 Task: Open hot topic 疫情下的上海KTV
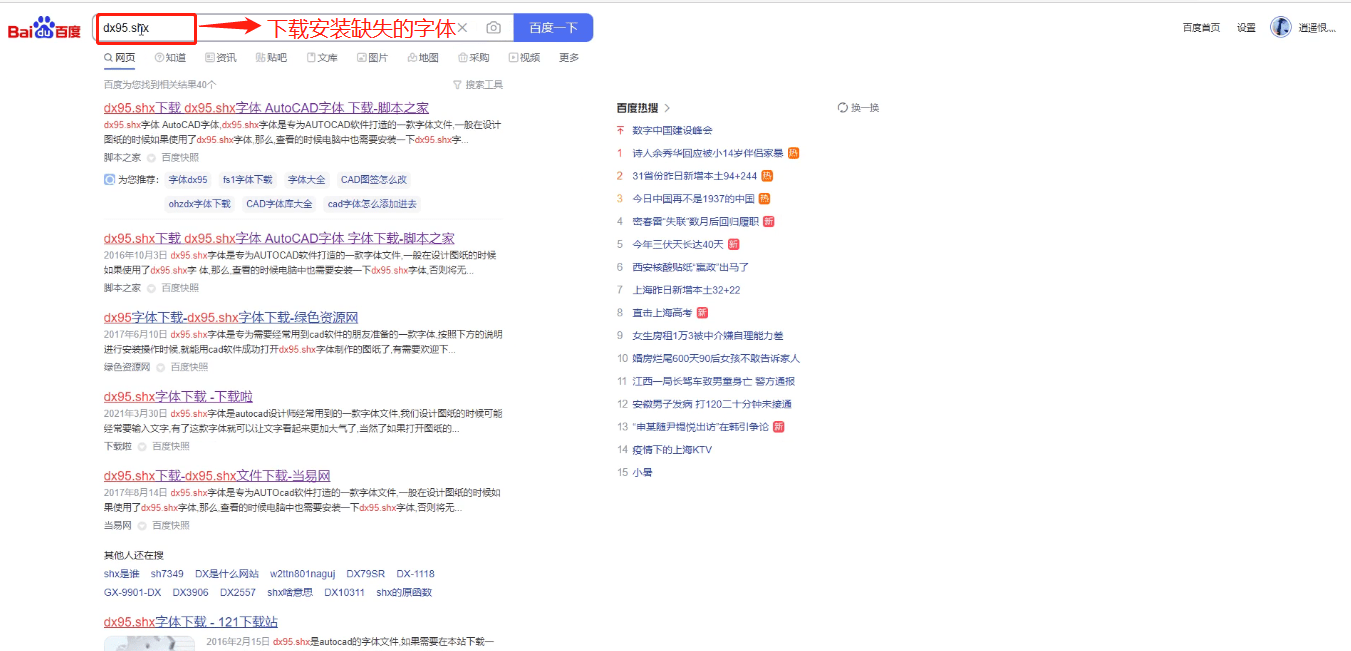(x=672, y=450)
